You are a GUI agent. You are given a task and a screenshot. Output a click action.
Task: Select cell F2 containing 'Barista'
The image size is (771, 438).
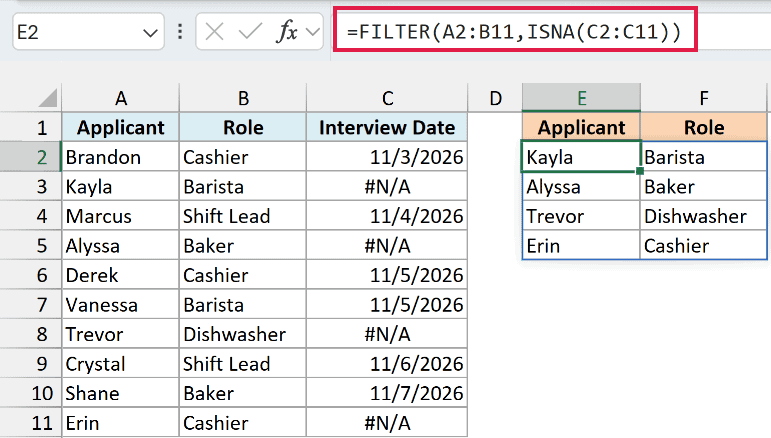[704, 157]
